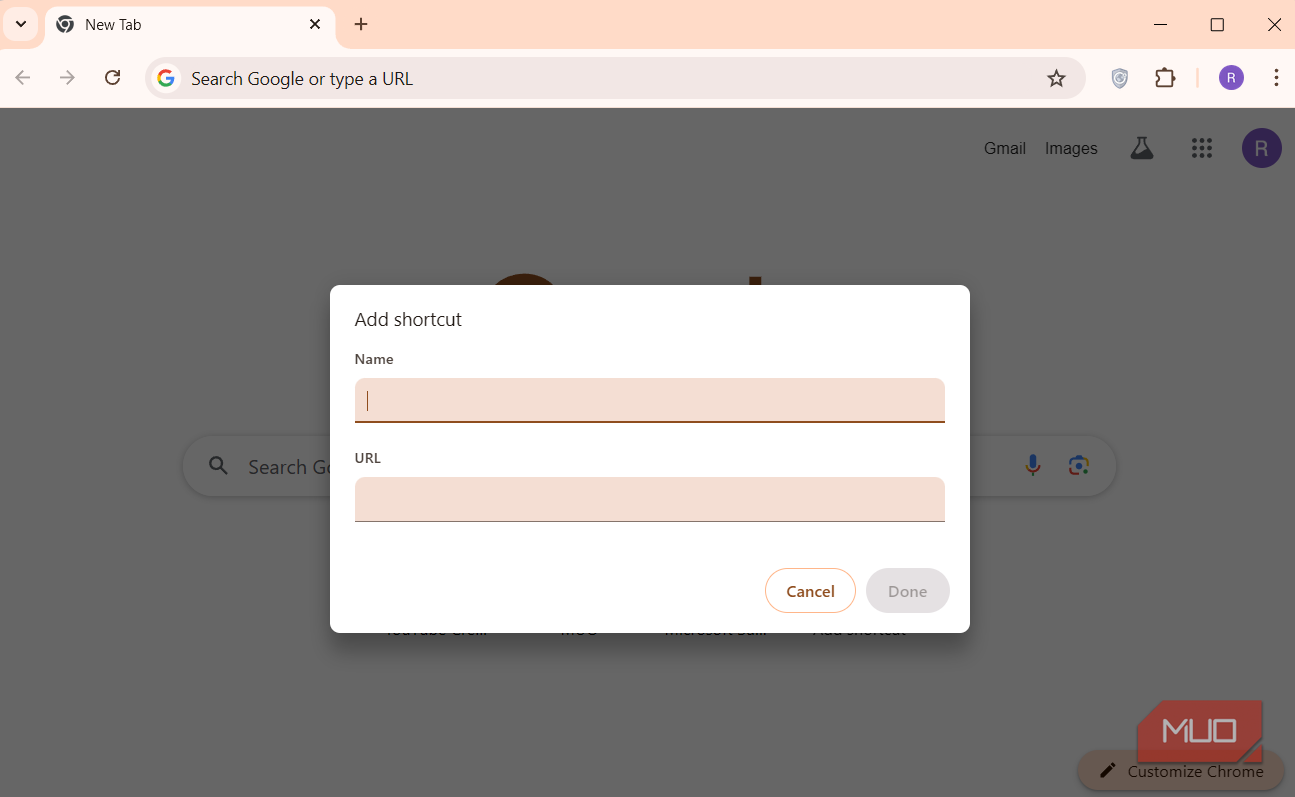Bookmark this tab with the star icon
Screen dimensions: 1295x797
1056,78
